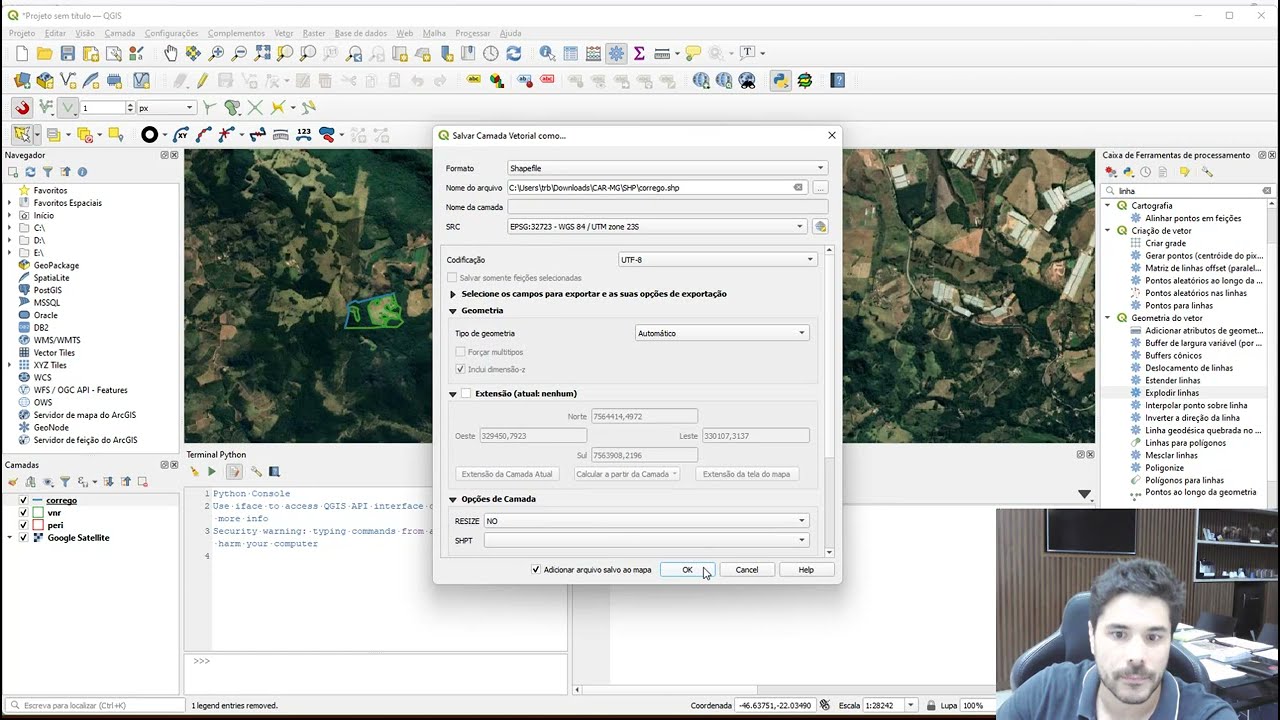Screen dimensions: 1280x720
Task: Click the Processing Toolbox gear icon in toolbar
Action: pyautogui.click(x=616, y=53)
